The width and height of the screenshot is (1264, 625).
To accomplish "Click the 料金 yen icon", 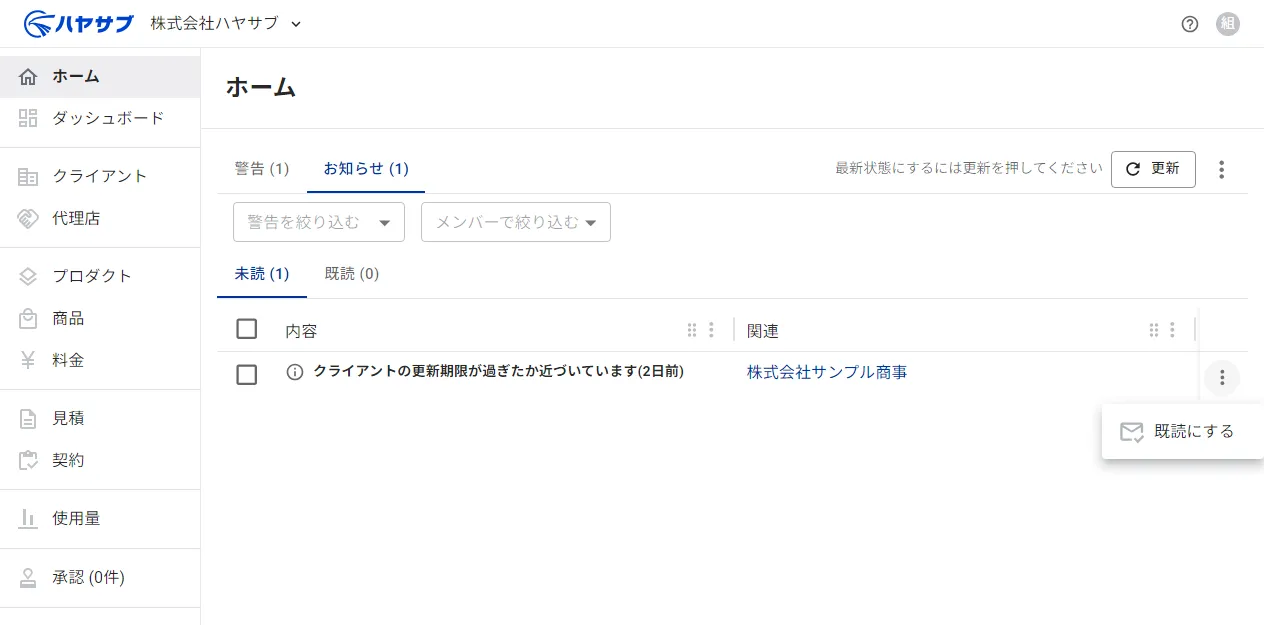I will point(28,360).
